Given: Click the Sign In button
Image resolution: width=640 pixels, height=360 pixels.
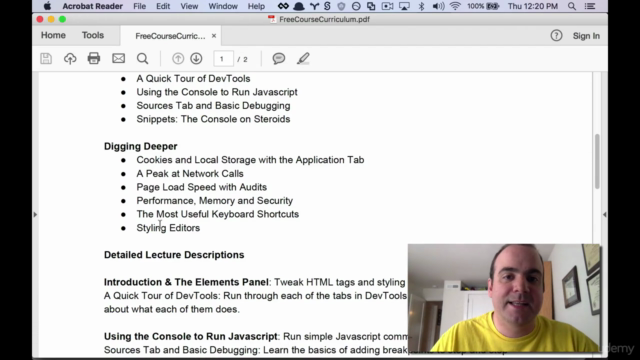Looking at the screenshot, I should [586, 36].
